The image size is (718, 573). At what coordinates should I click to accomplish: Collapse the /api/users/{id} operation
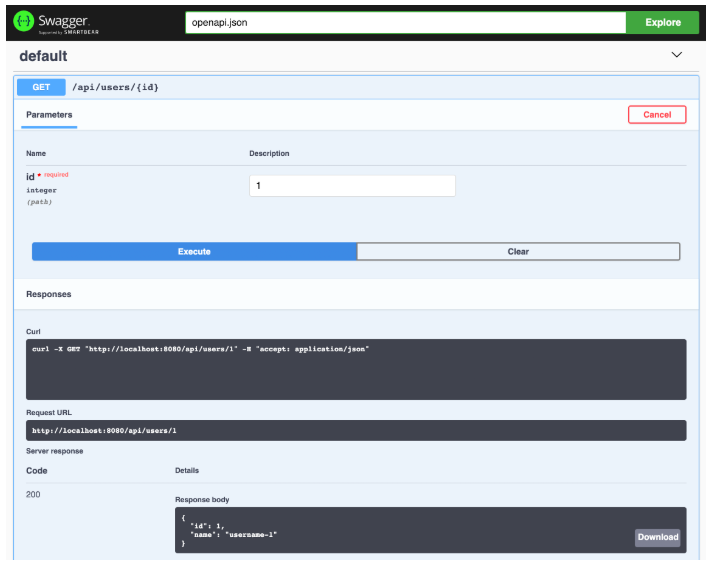[115, 87]
